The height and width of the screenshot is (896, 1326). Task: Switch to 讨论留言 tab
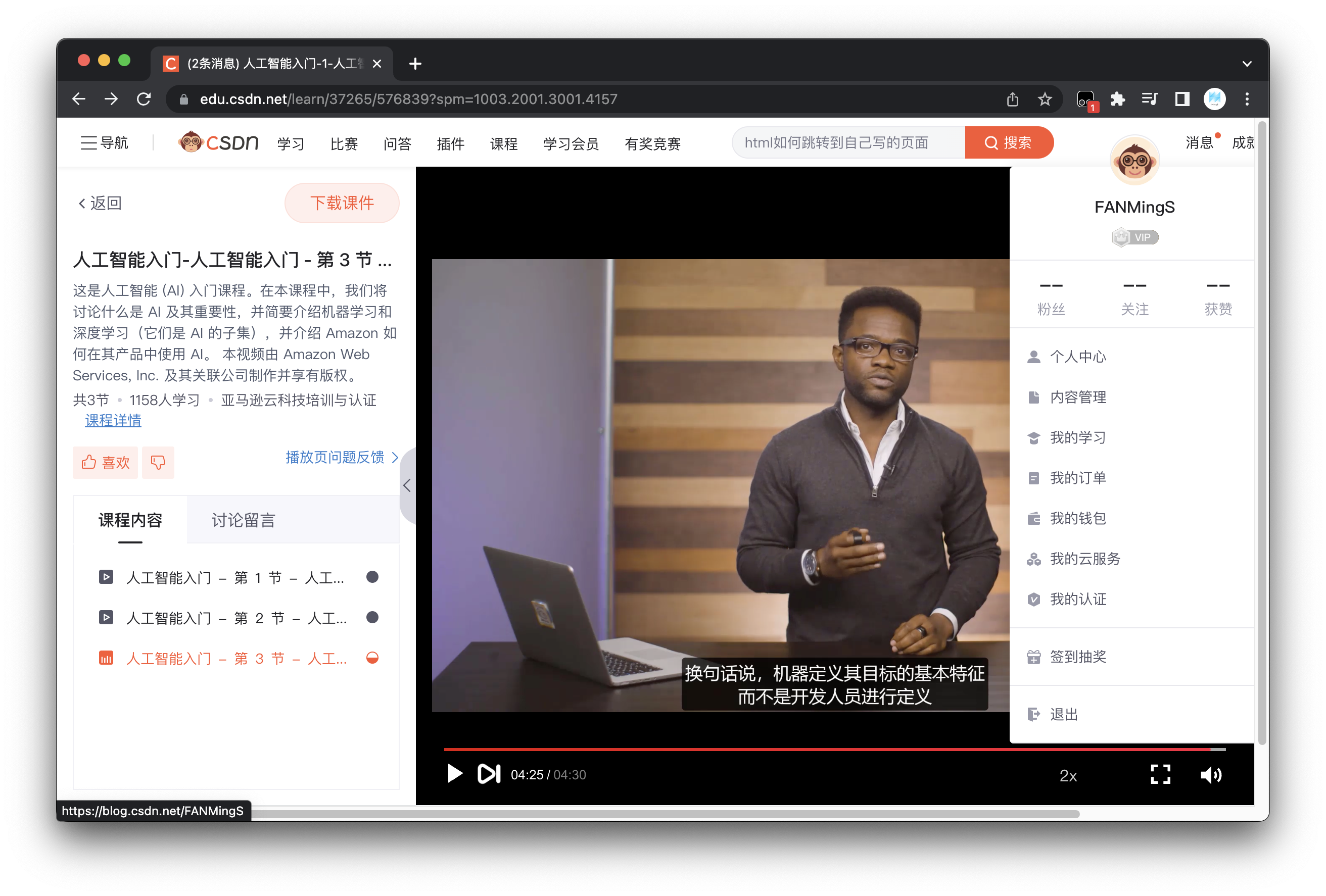(244, 520)
